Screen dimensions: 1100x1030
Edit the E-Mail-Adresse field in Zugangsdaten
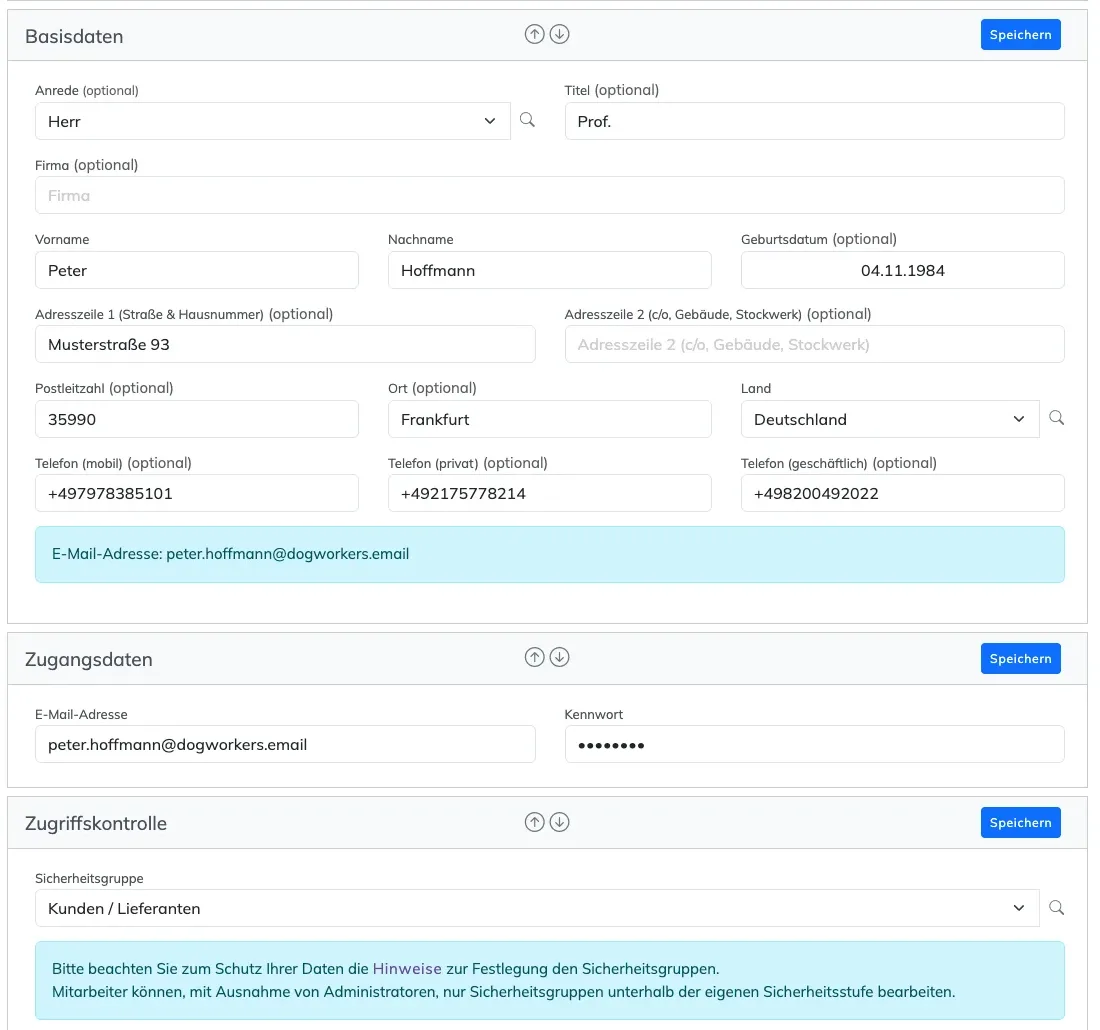pos(285,744)
